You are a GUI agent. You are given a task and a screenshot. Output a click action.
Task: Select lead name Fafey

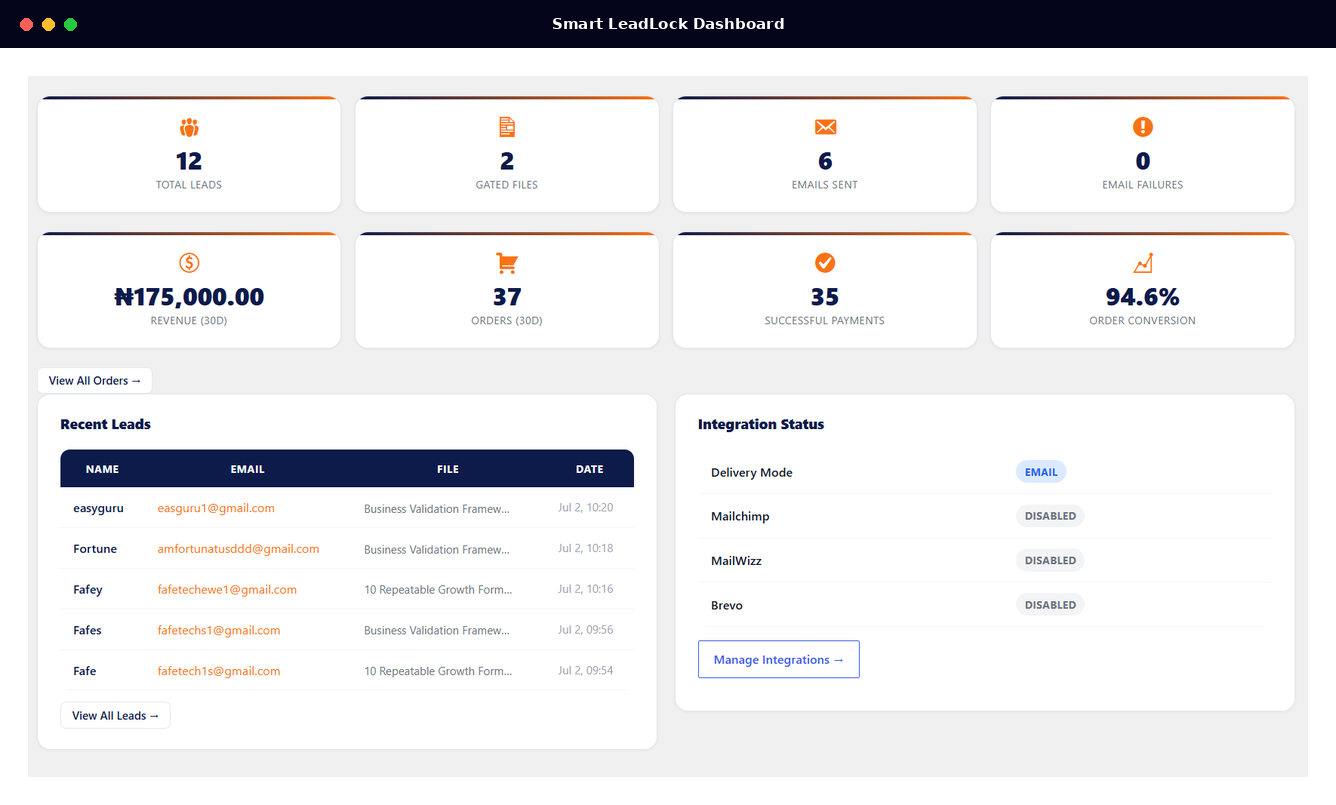click(88, 590)
